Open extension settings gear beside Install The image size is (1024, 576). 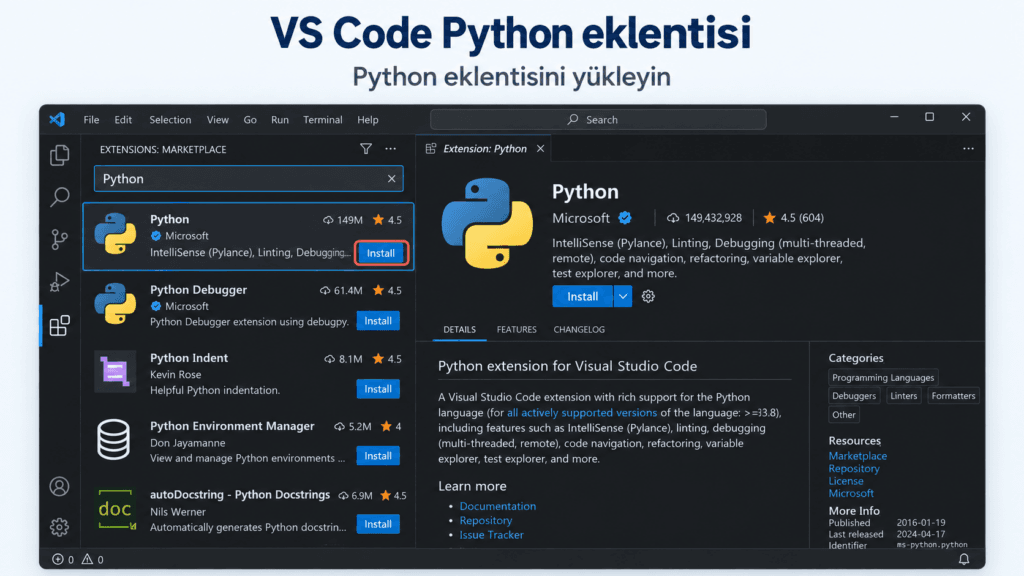(648, 296)
